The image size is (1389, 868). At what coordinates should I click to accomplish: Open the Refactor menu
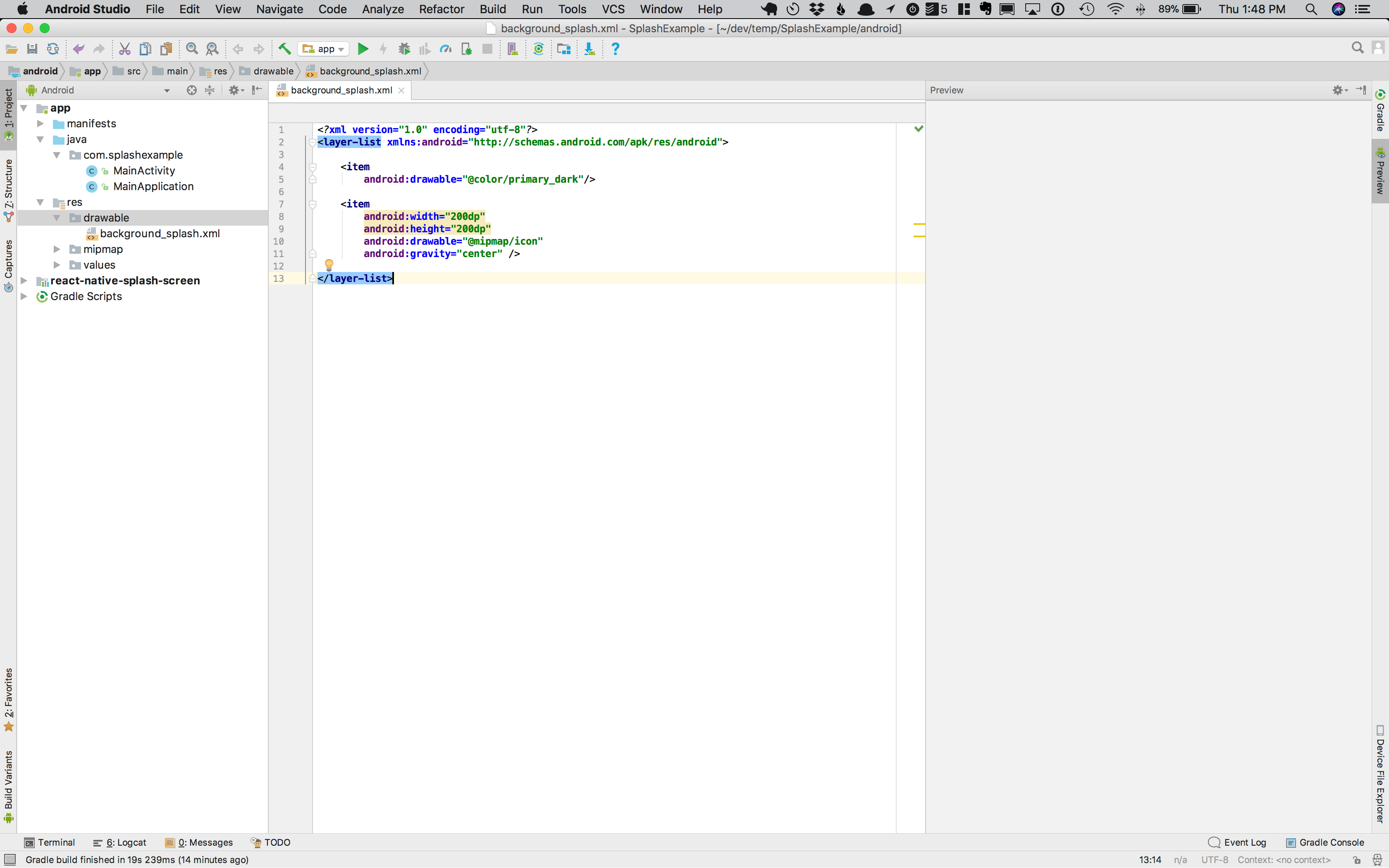click(x=441, y=9)
